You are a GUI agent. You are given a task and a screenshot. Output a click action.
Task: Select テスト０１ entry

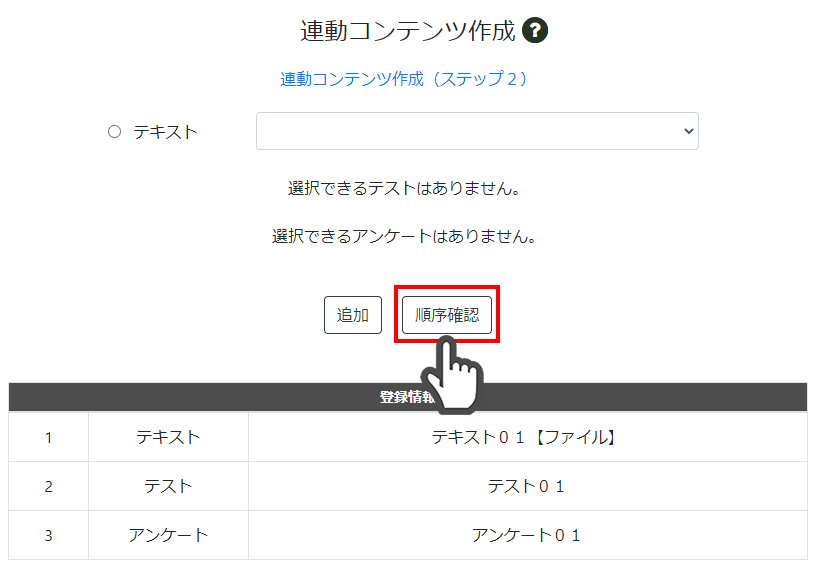[527, 486]
